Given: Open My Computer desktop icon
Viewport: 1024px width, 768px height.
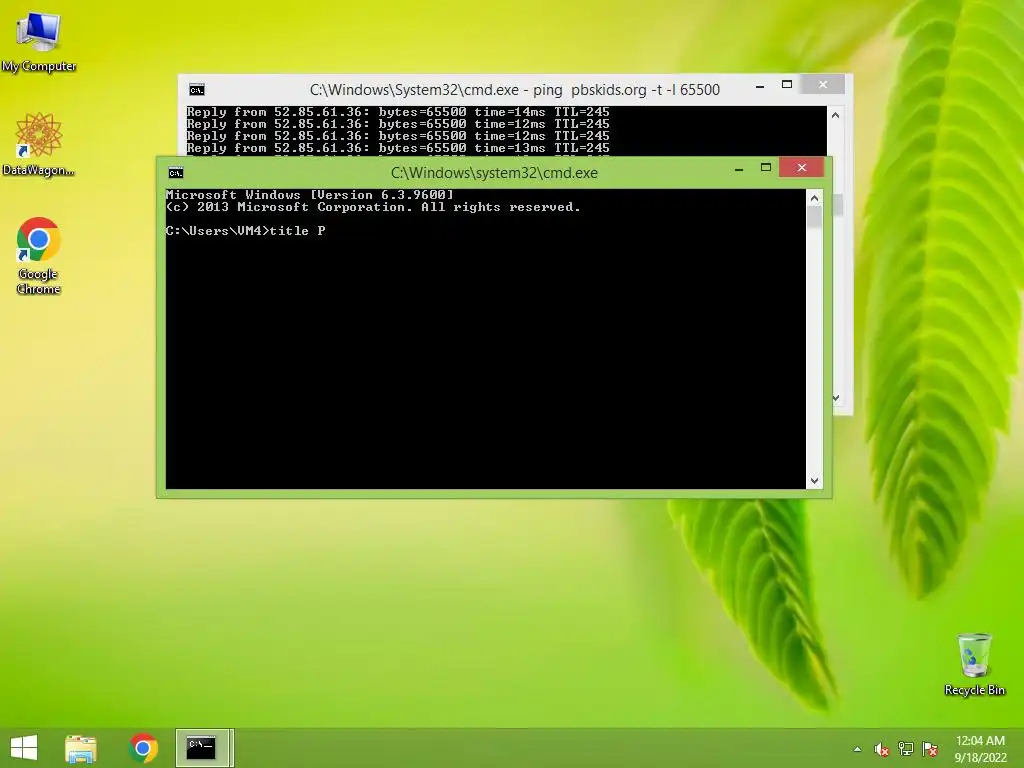Looking at the screenshot, I should pyautogui.click(x=39, y=42).
